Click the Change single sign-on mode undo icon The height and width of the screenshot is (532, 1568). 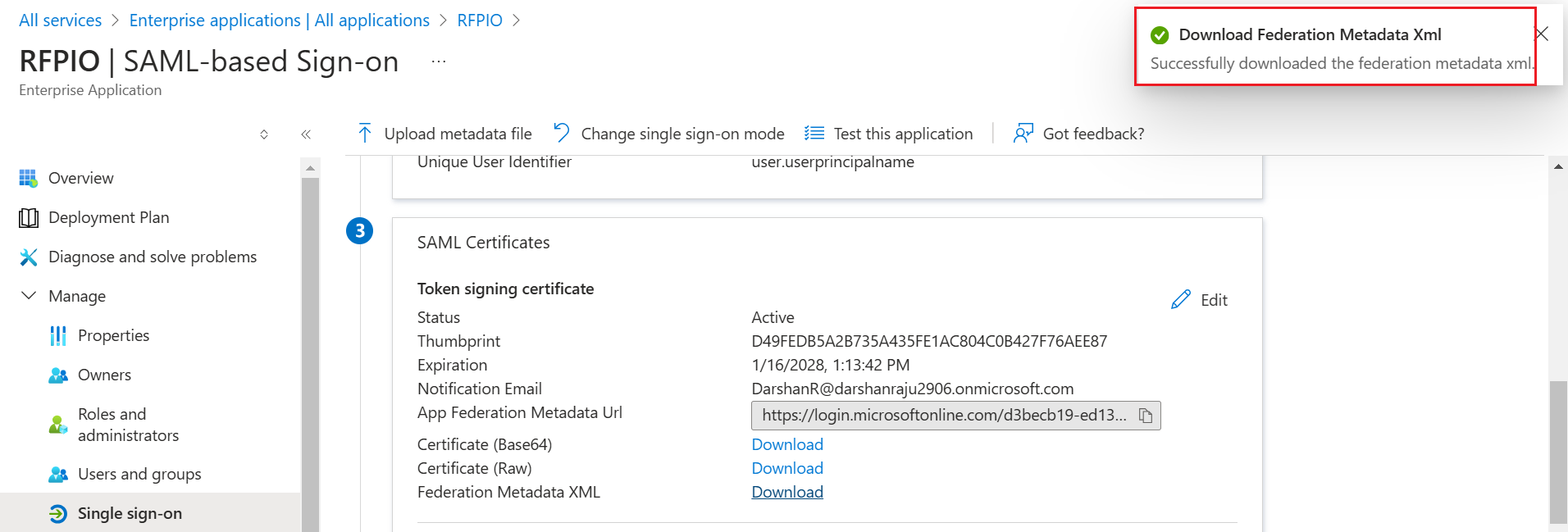(562, 133)
